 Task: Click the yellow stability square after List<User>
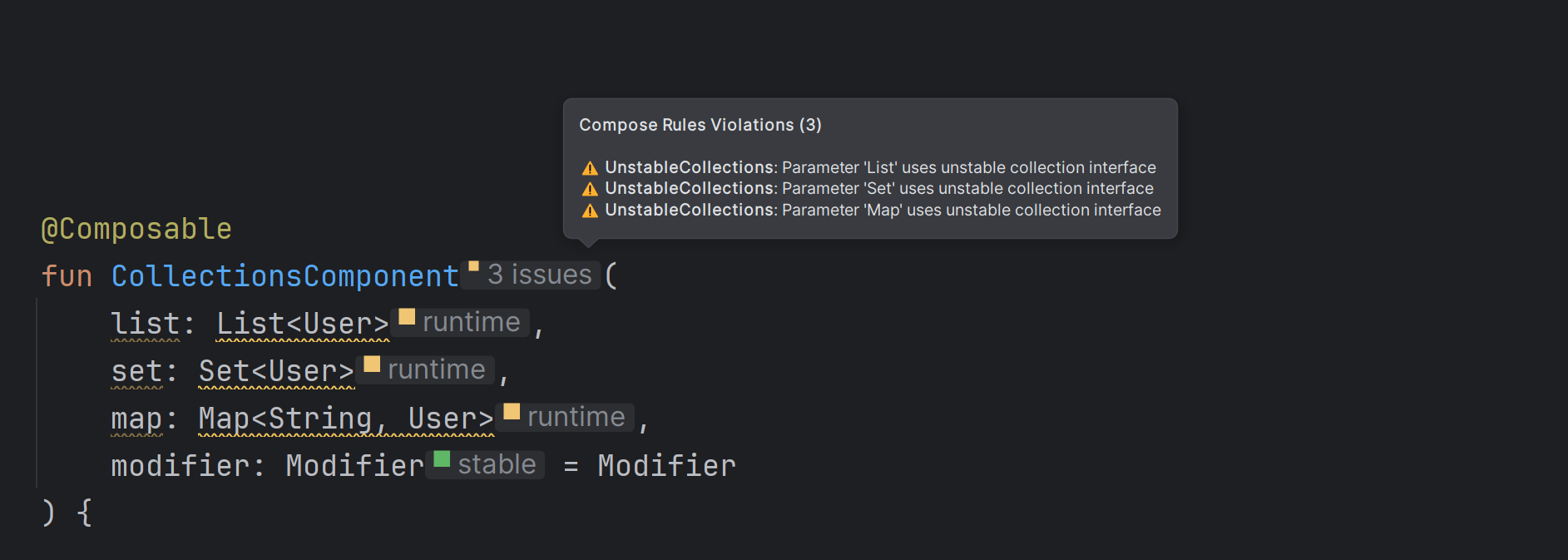(407, 316)
